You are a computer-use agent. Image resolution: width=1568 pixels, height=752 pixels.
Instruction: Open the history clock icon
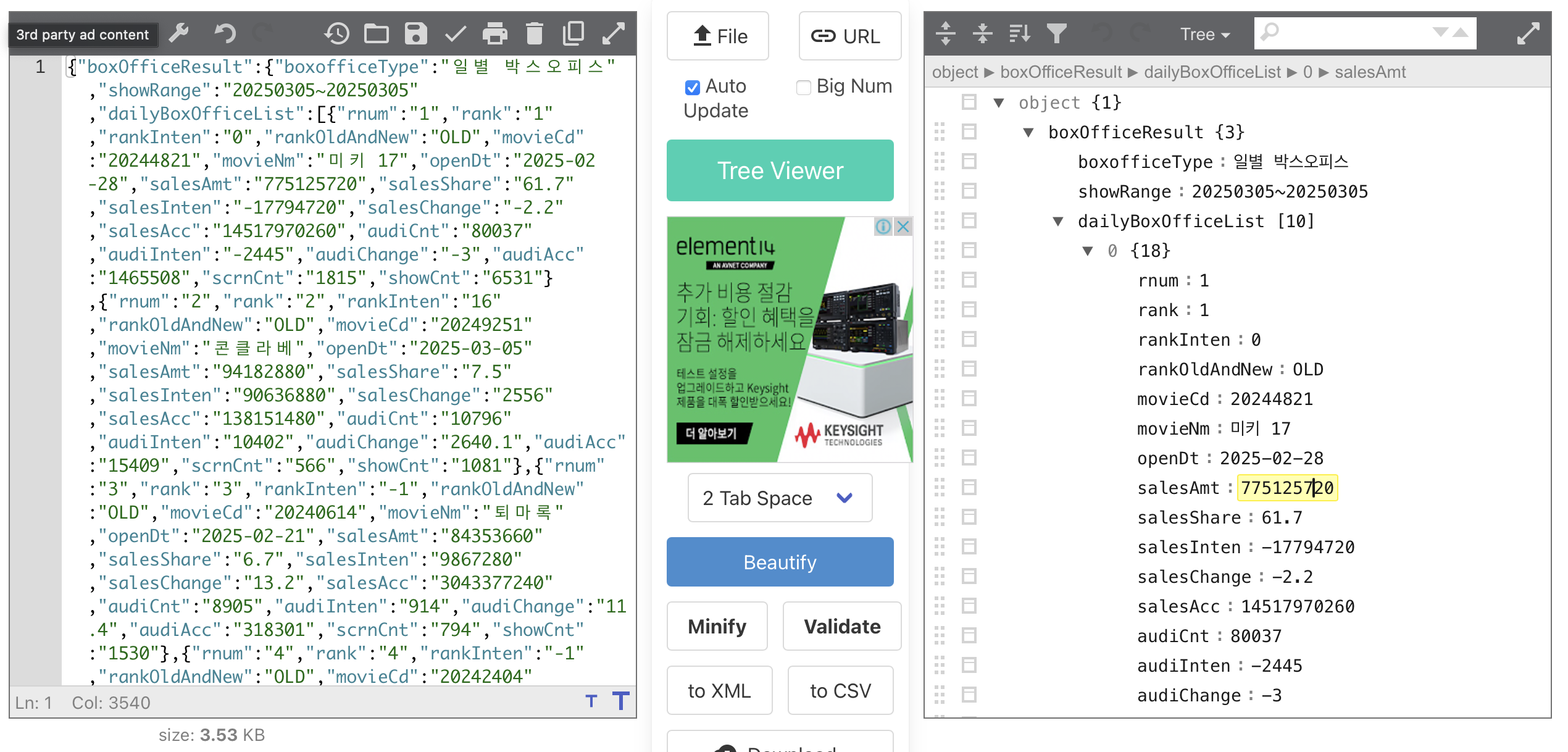pyautogui.click(x=336, y=33)
